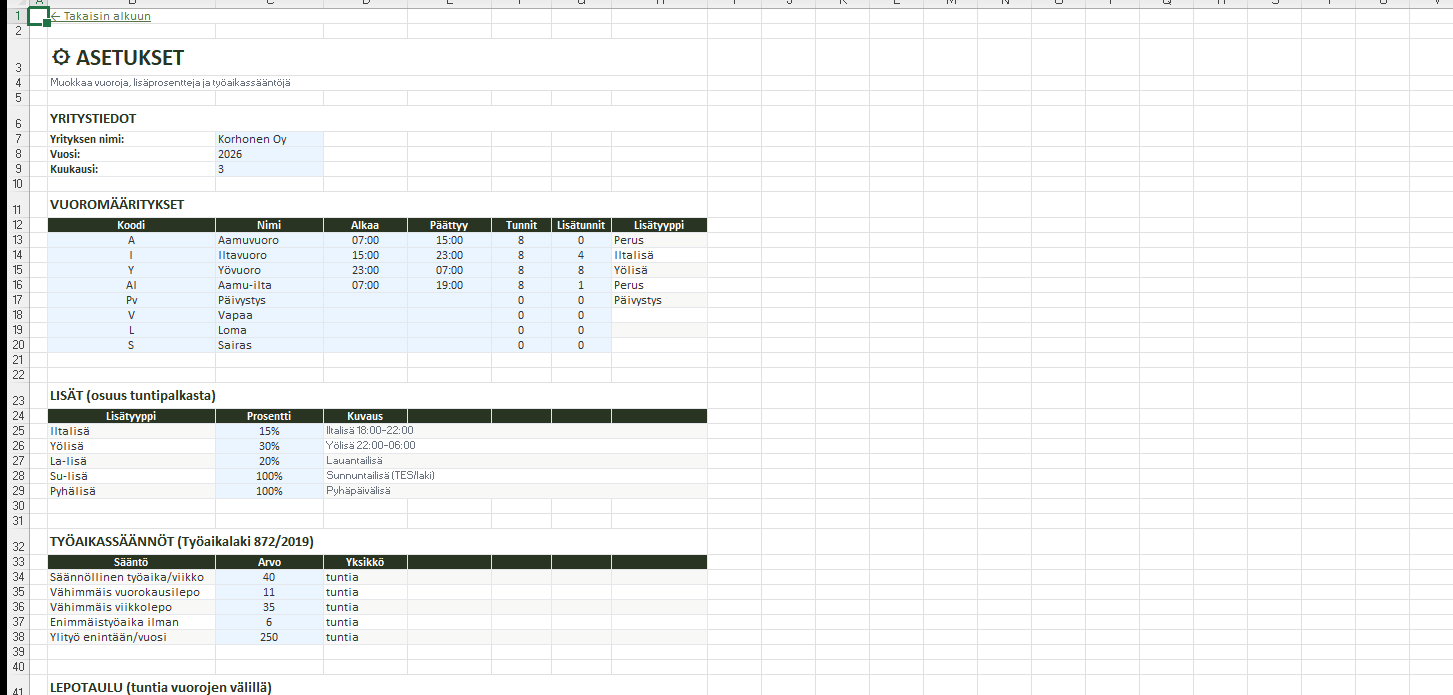
Task: Select the Iltalisä percentage cell 15%
Action: click(269, 431)
